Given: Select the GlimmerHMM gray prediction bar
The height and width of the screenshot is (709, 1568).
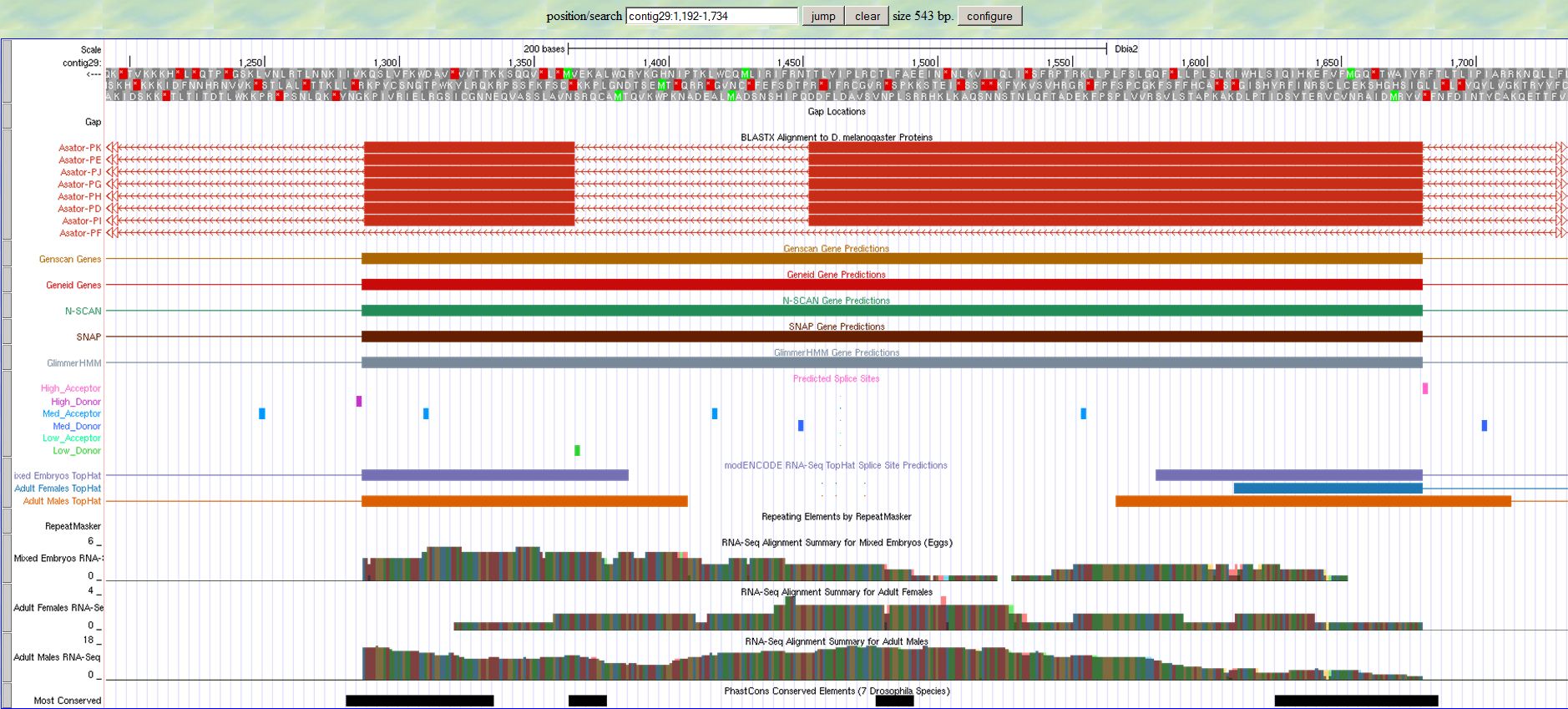Looking at the screenshot, I should pos(892,362).
